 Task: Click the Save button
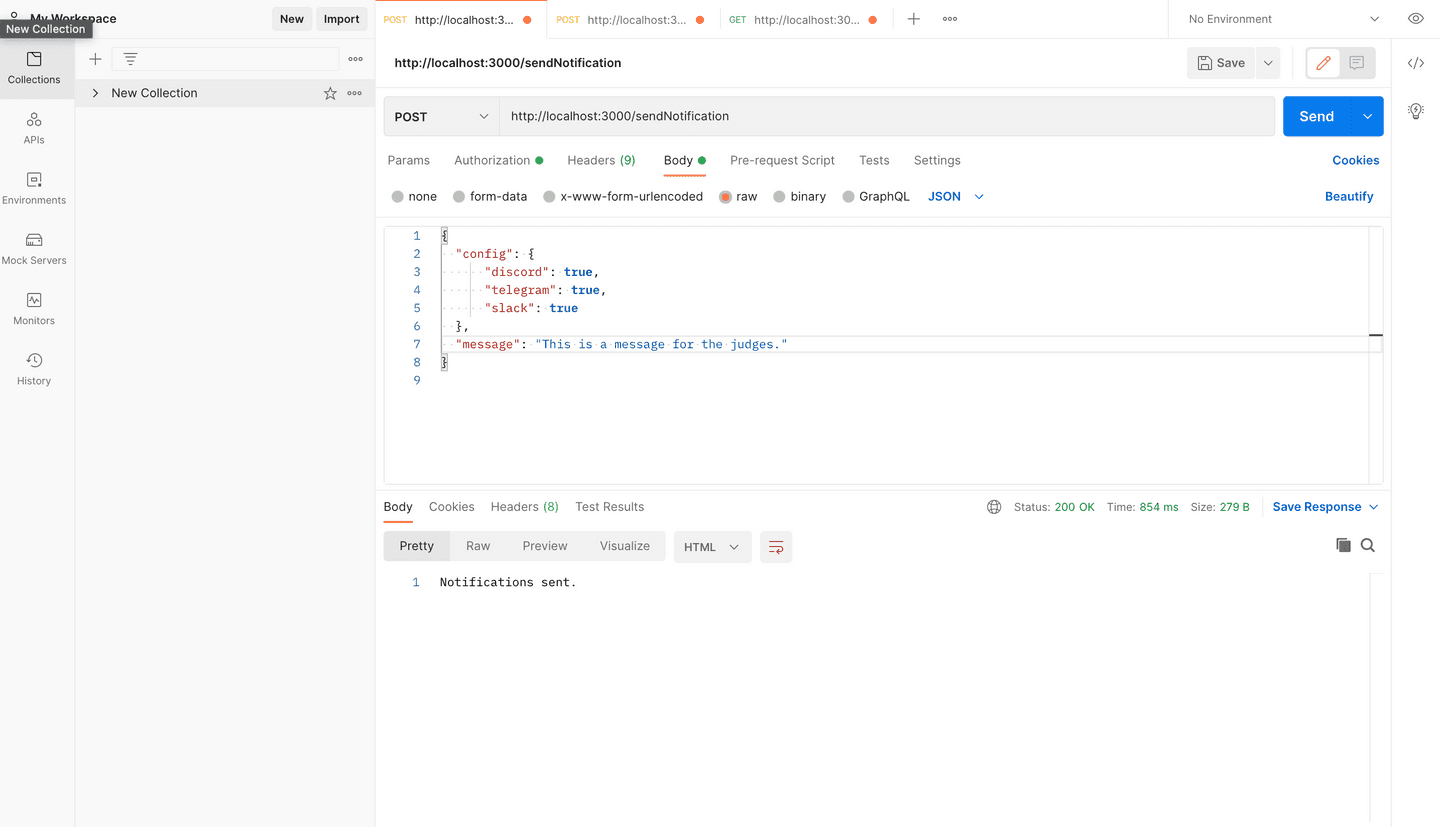tap(1221, 63)
